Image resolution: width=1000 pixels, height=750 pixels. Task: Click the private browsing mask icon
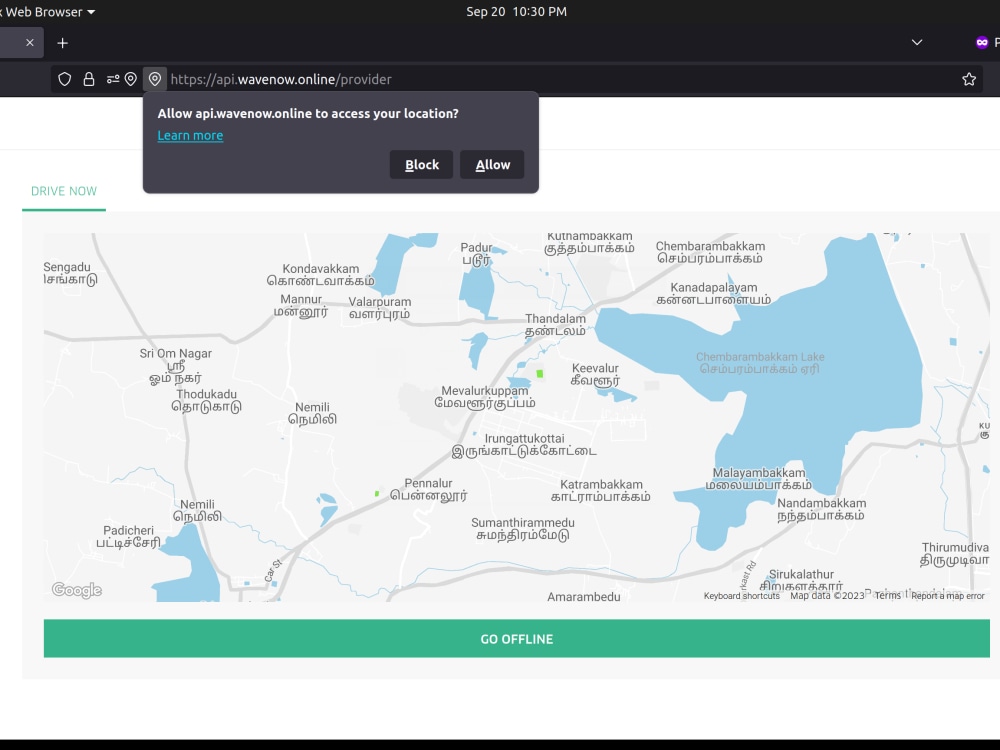coord(982,43)
